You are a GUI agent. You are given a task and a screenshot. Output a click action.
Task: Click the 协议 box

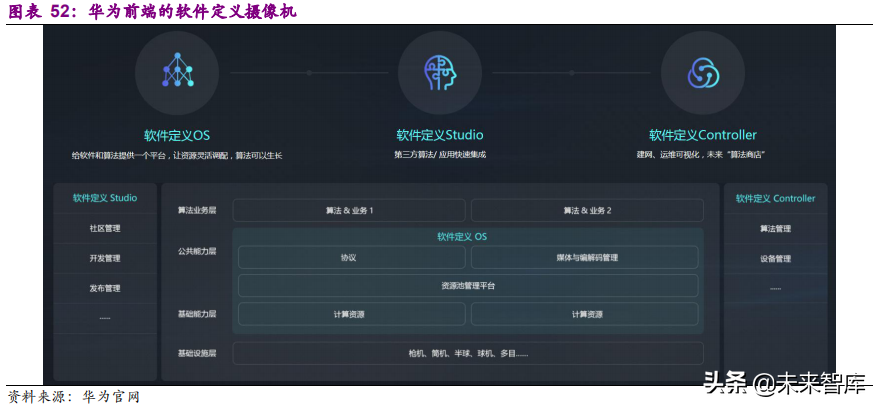(352, 258)
